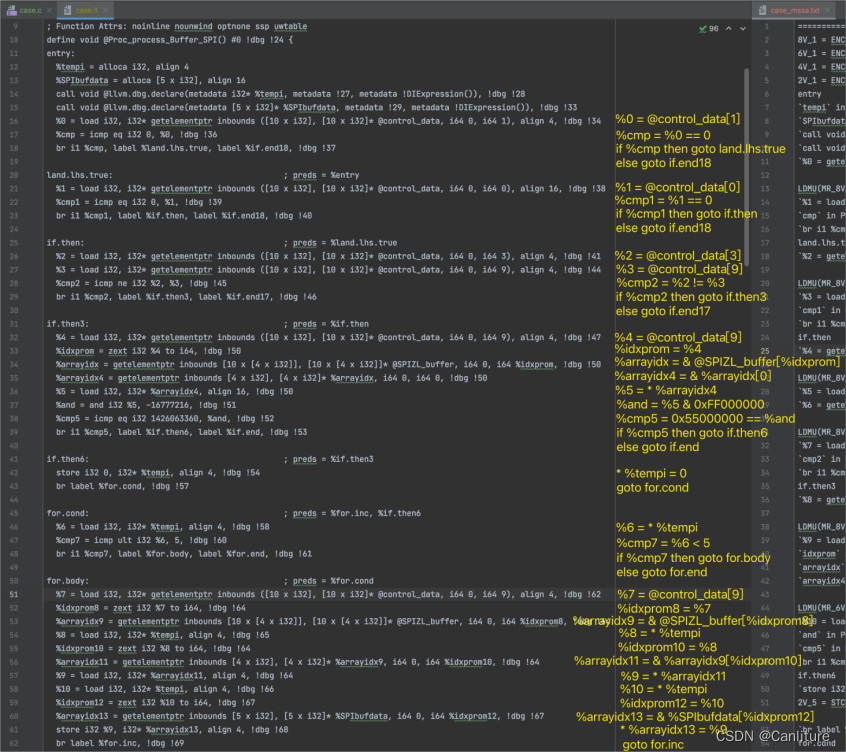Image resolution: width=846 pixels, height=752 pixels.
Task: Click '%cmp = icmp eq i32 0, %0' line
Action: click(x=137, y=134)
